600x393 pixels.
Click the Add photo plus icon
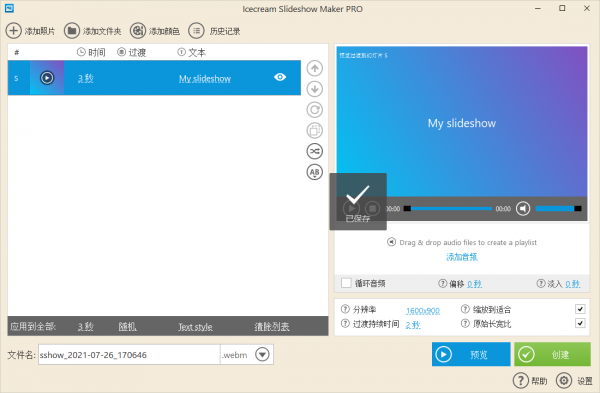tap(13, 31)
